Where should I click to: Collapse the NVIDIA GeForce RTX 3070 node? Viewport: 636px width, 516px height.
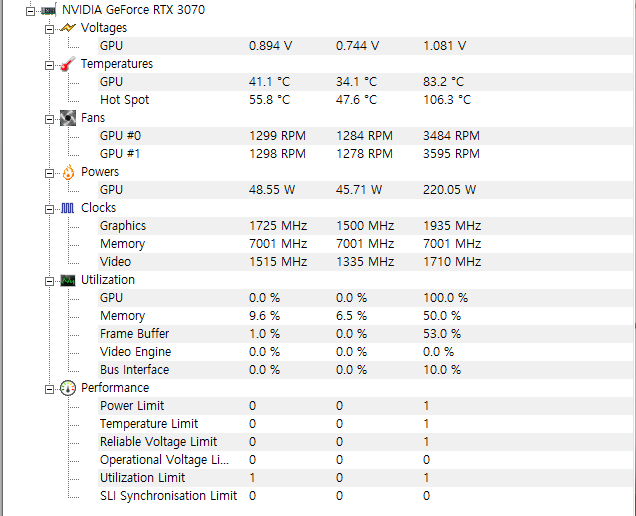click(30, 11)
